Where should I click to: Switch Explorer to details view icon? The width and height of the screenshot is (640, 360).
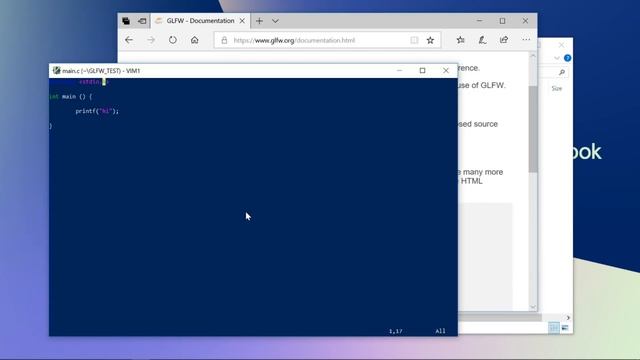click(x=554, y=328)
